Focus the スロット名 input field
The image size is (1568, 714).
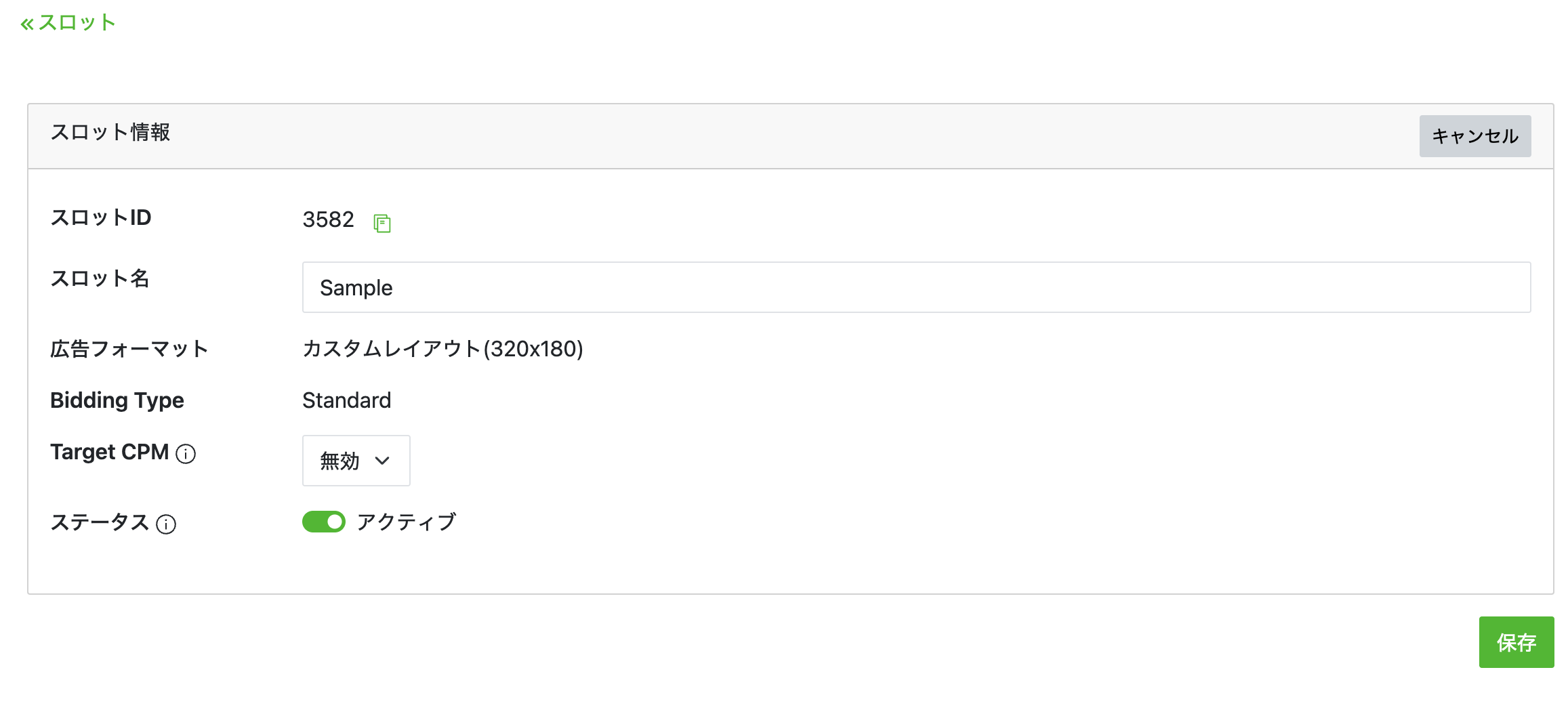[x=917, y=287]
